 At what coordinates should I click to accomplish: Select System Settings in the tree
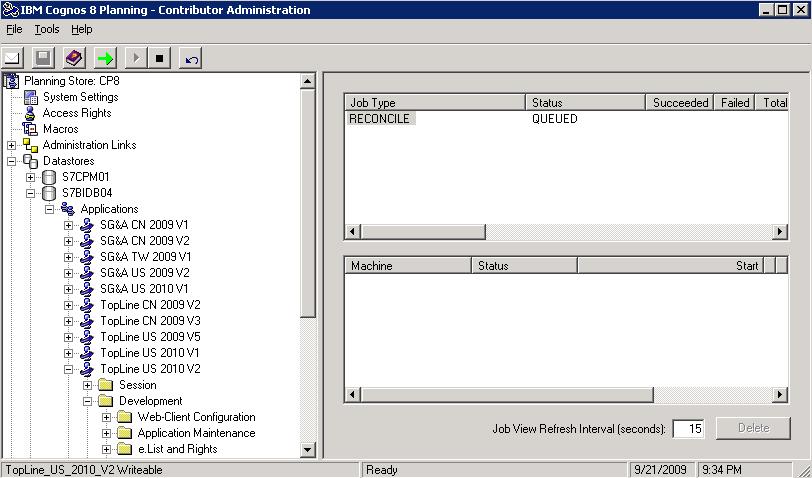tap(80, 97)
